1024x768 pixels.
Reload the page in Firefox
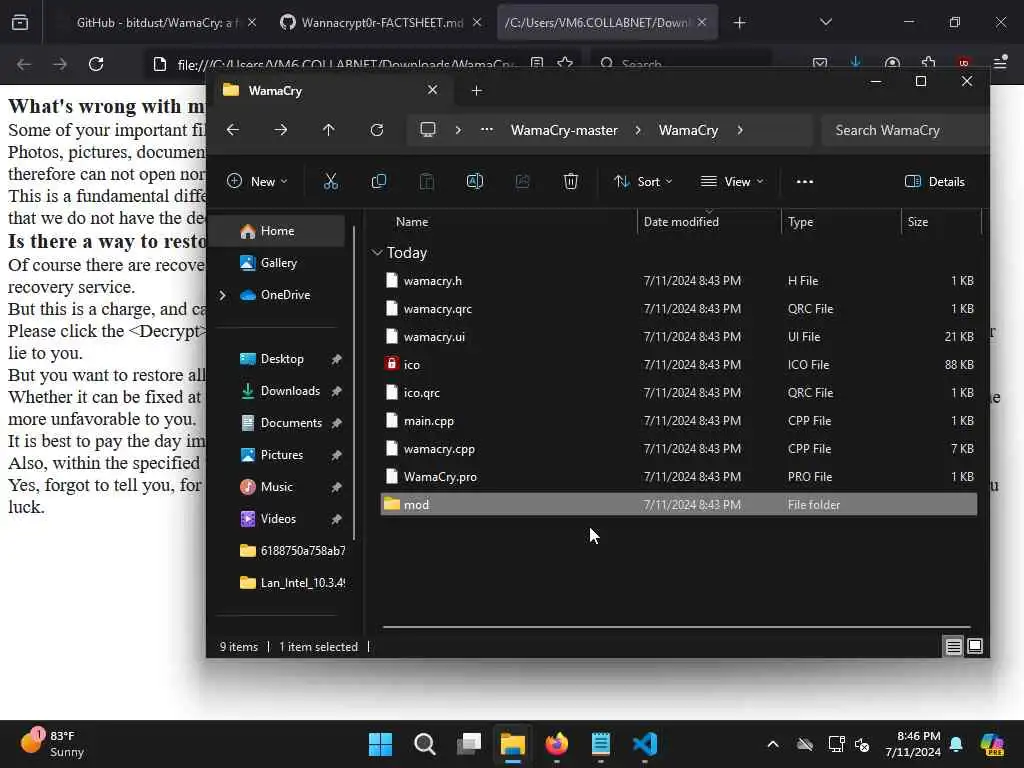pyautogui.click(x=96, y=64)
